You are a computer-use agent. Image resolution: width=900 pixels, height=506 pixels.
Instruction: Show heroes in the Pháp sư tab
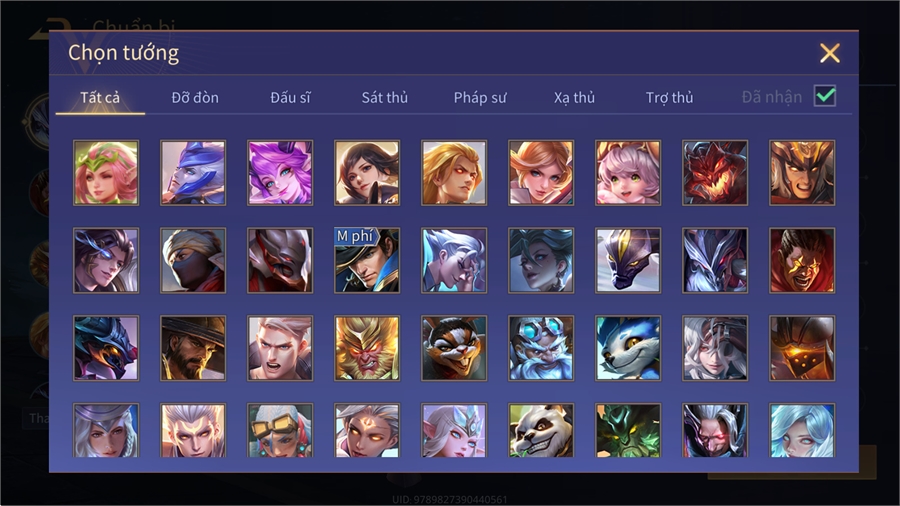(x=480, y=98)
